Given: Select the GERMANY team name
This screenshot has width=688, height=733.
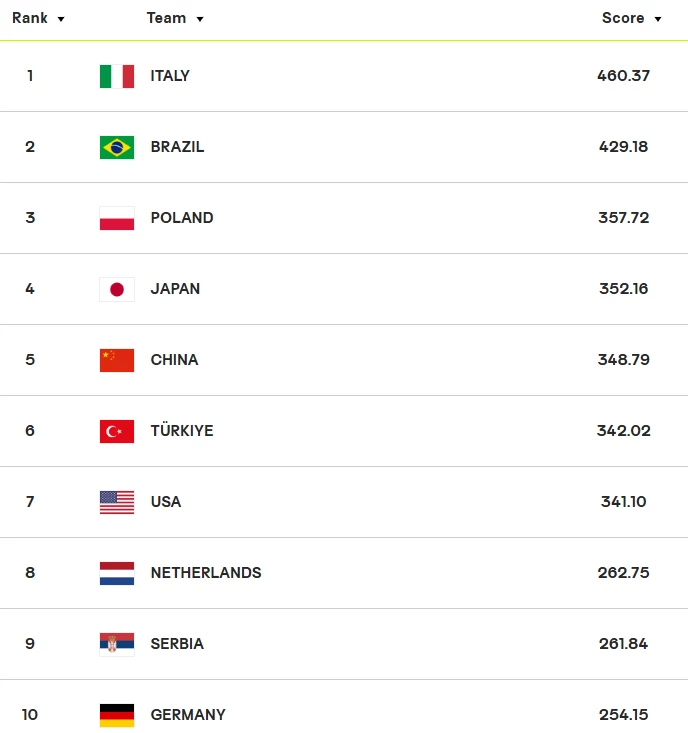Looking at the screenshot, I should pyautogui.click(x=188, y=715).
